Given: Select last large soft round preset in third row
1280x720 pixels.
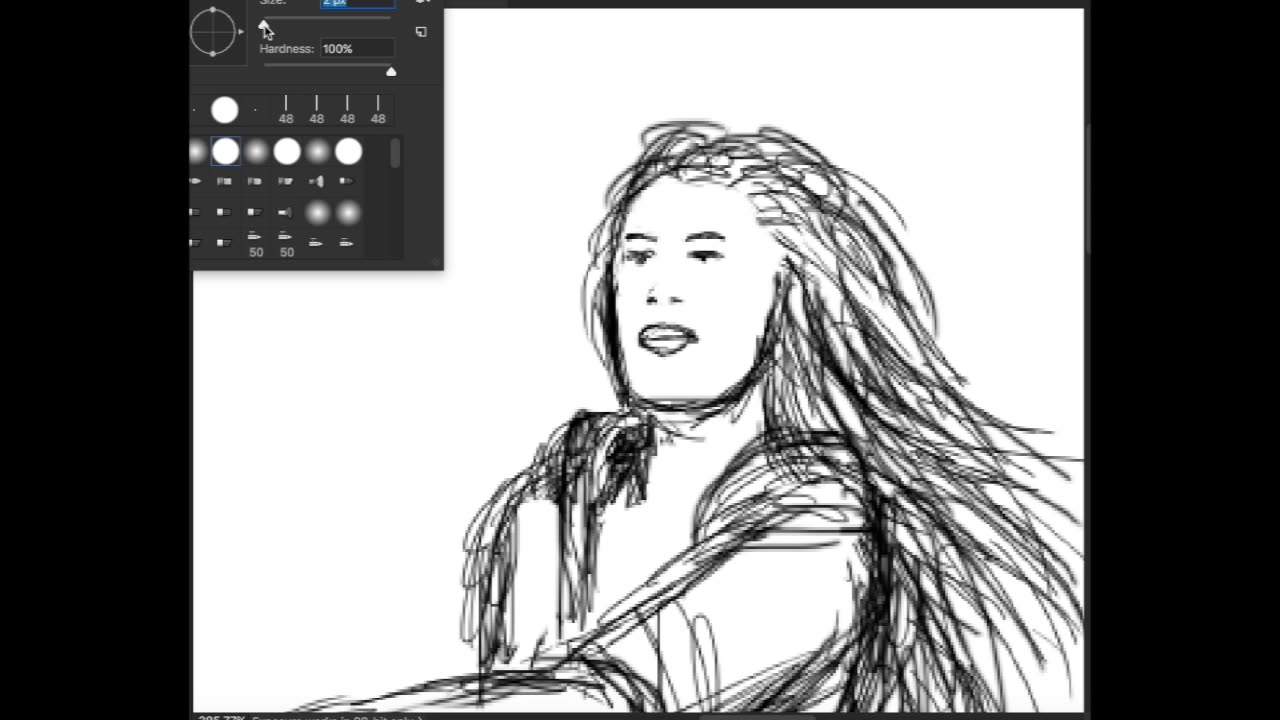Looking at the screenshot, I should point(348,213).
